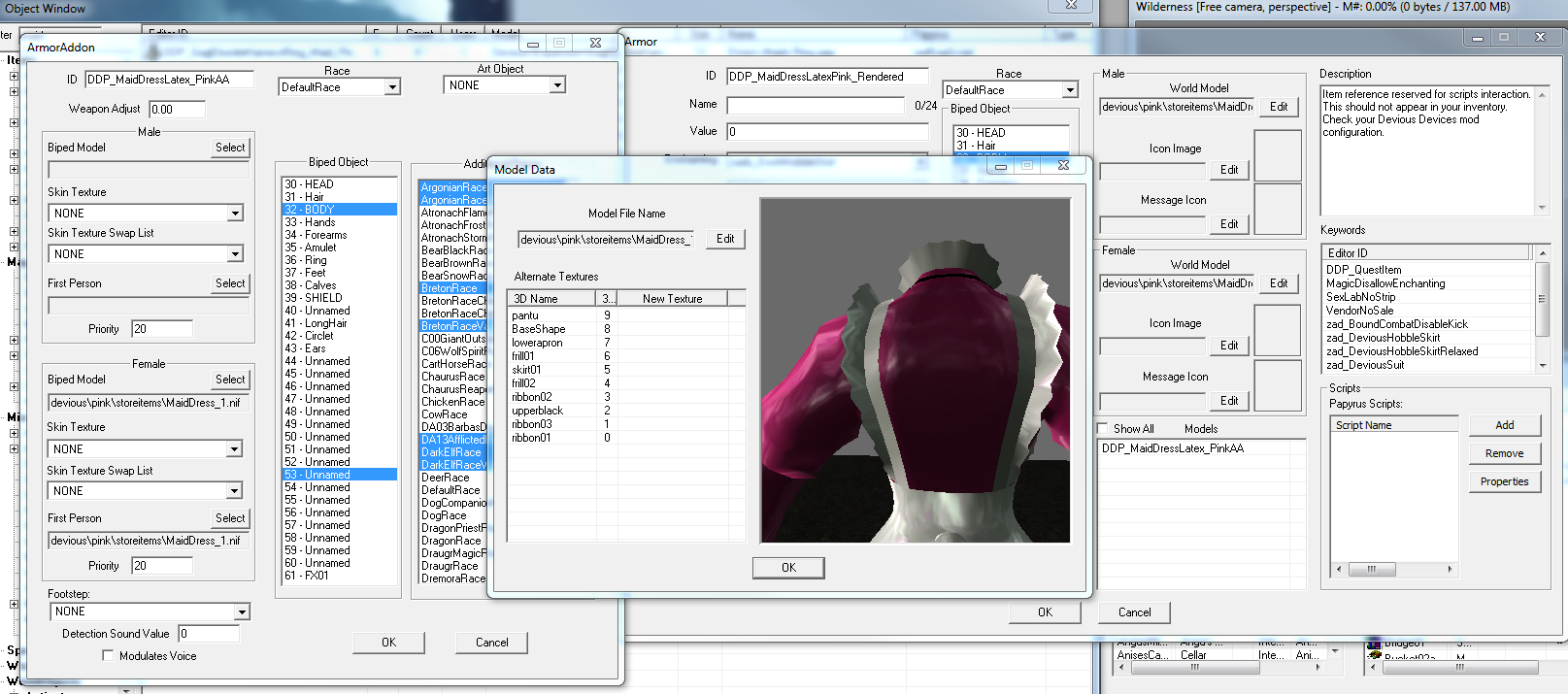Select '32 - BODY' in ArmorAddon Biped Object list

tap(340, 210)
